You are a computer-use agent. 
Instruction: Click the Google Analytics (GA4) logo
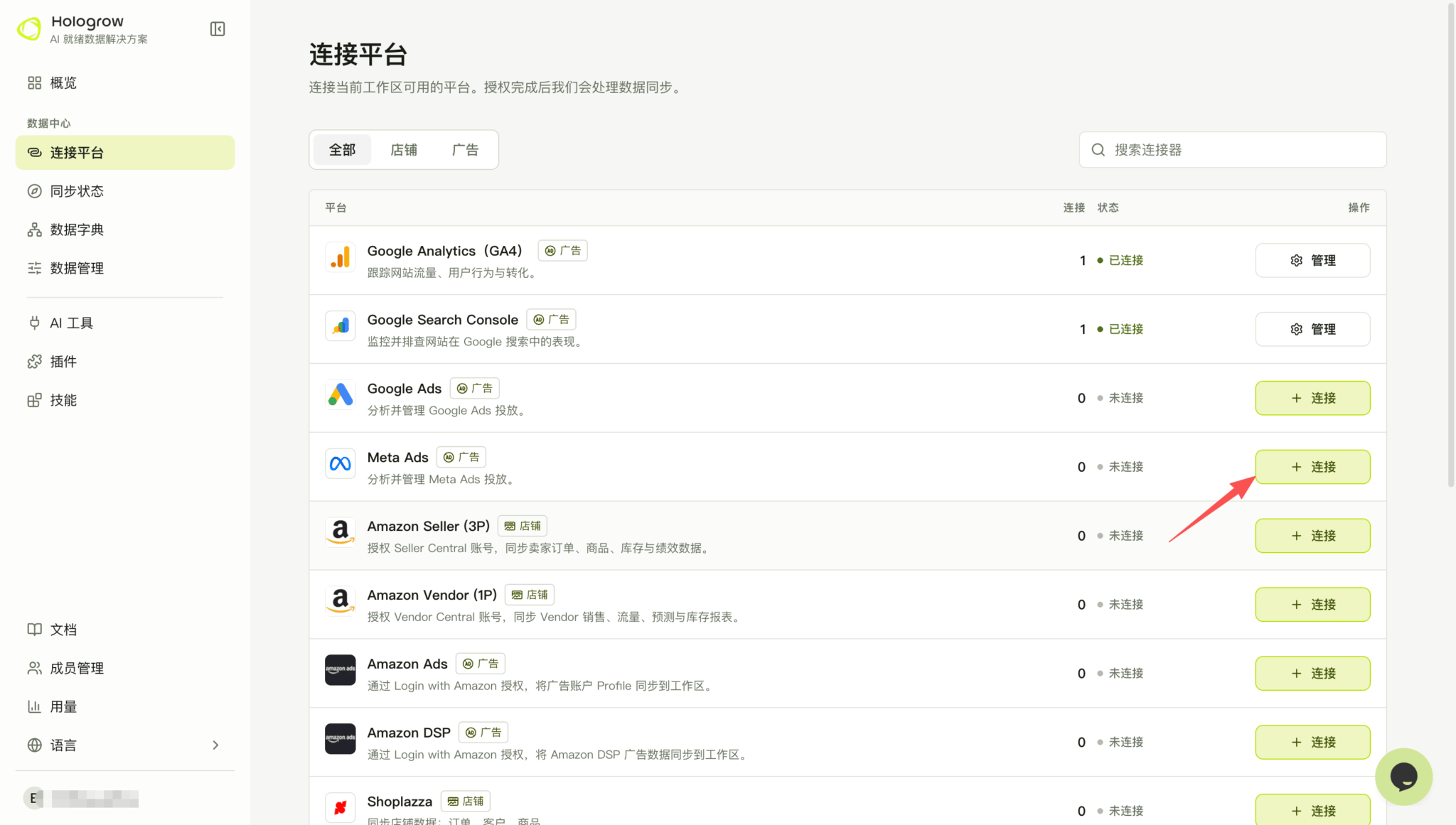click(x=341, y=257)
